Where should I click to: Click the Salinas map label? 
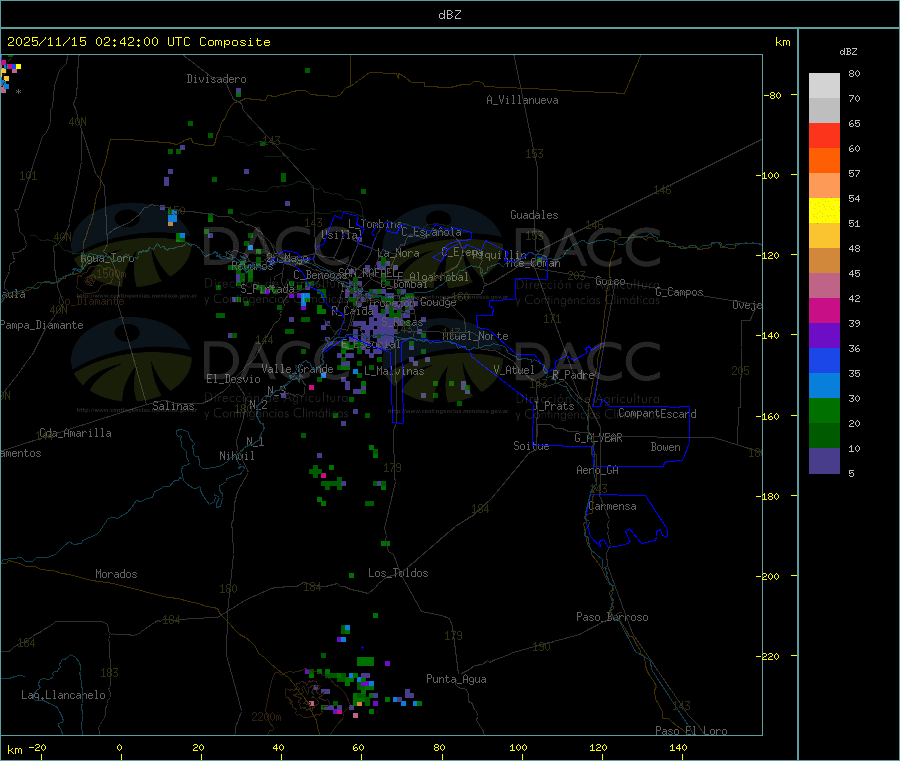(173, 406)
